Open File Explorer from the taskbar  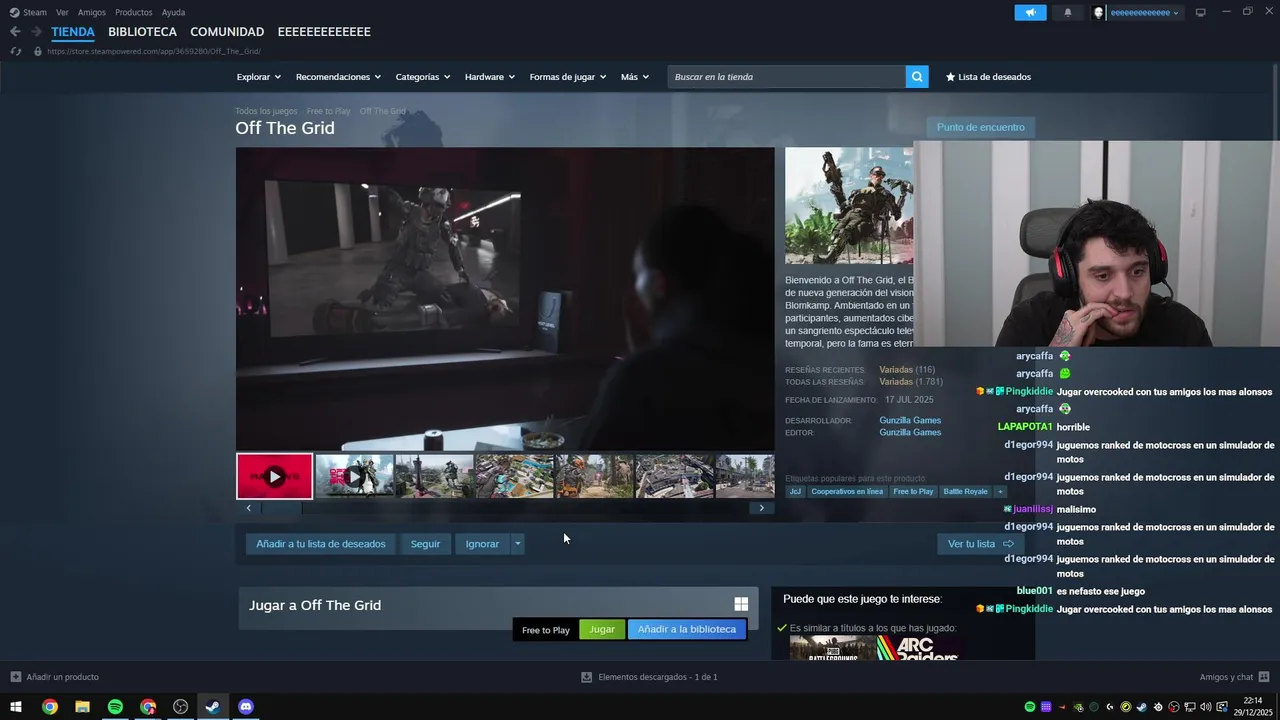click(x=82, y=707)
